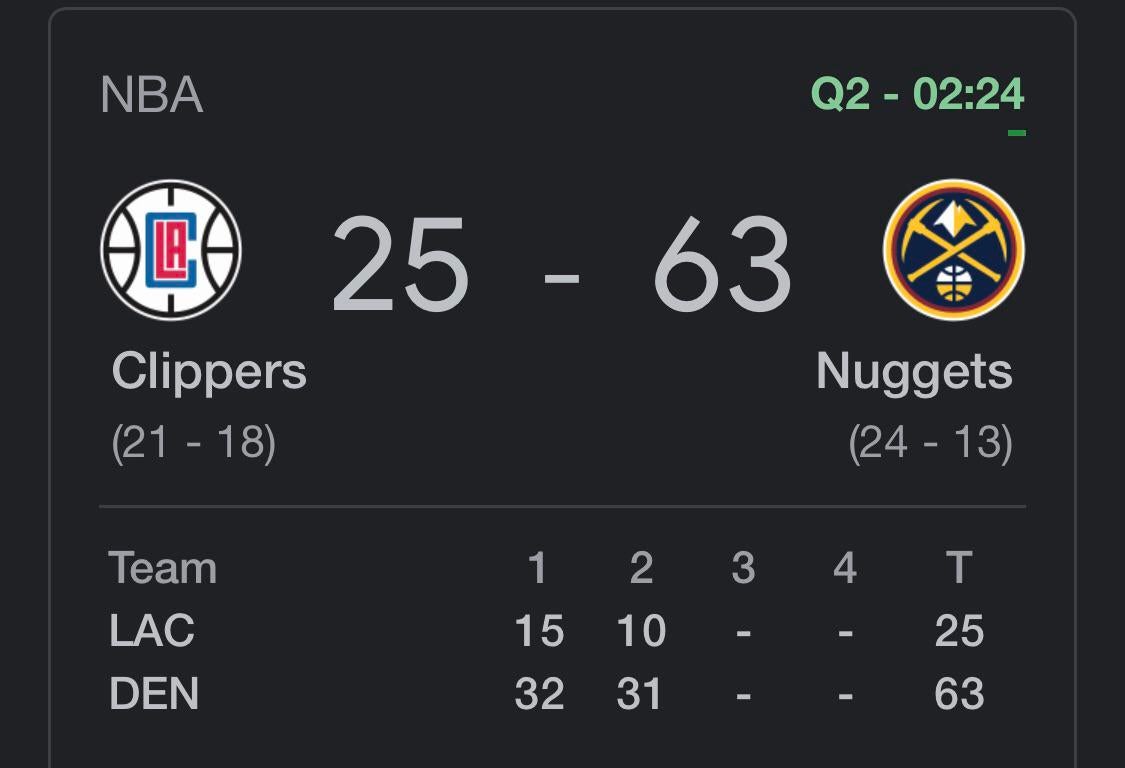This screenshot has height=768, width=1125.
Task: Click the Nuggets team logo
Action: [x=953, y=250]
